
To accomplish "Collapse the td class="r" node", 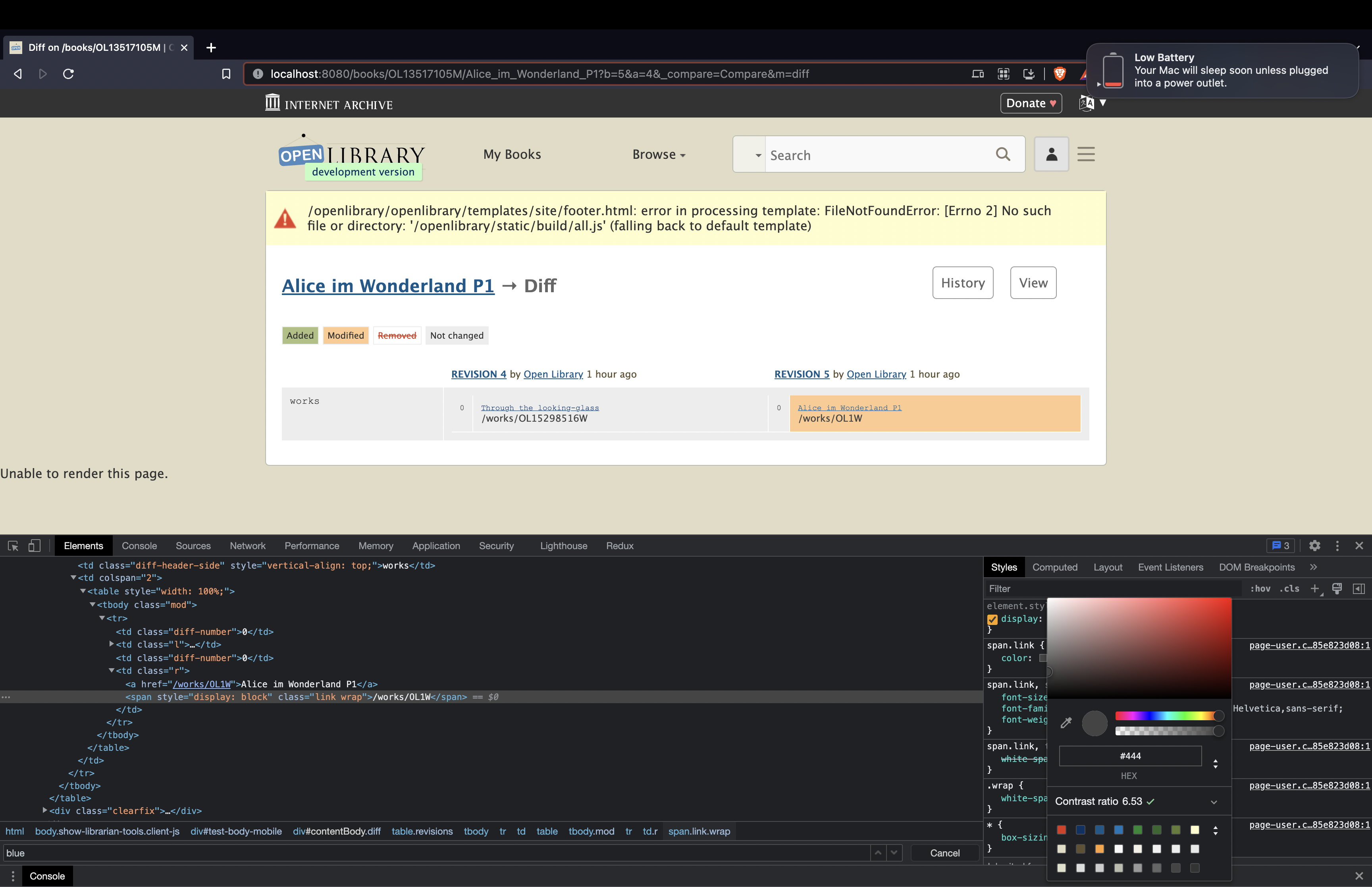I will pyautogui.click(x=112, y=671).
